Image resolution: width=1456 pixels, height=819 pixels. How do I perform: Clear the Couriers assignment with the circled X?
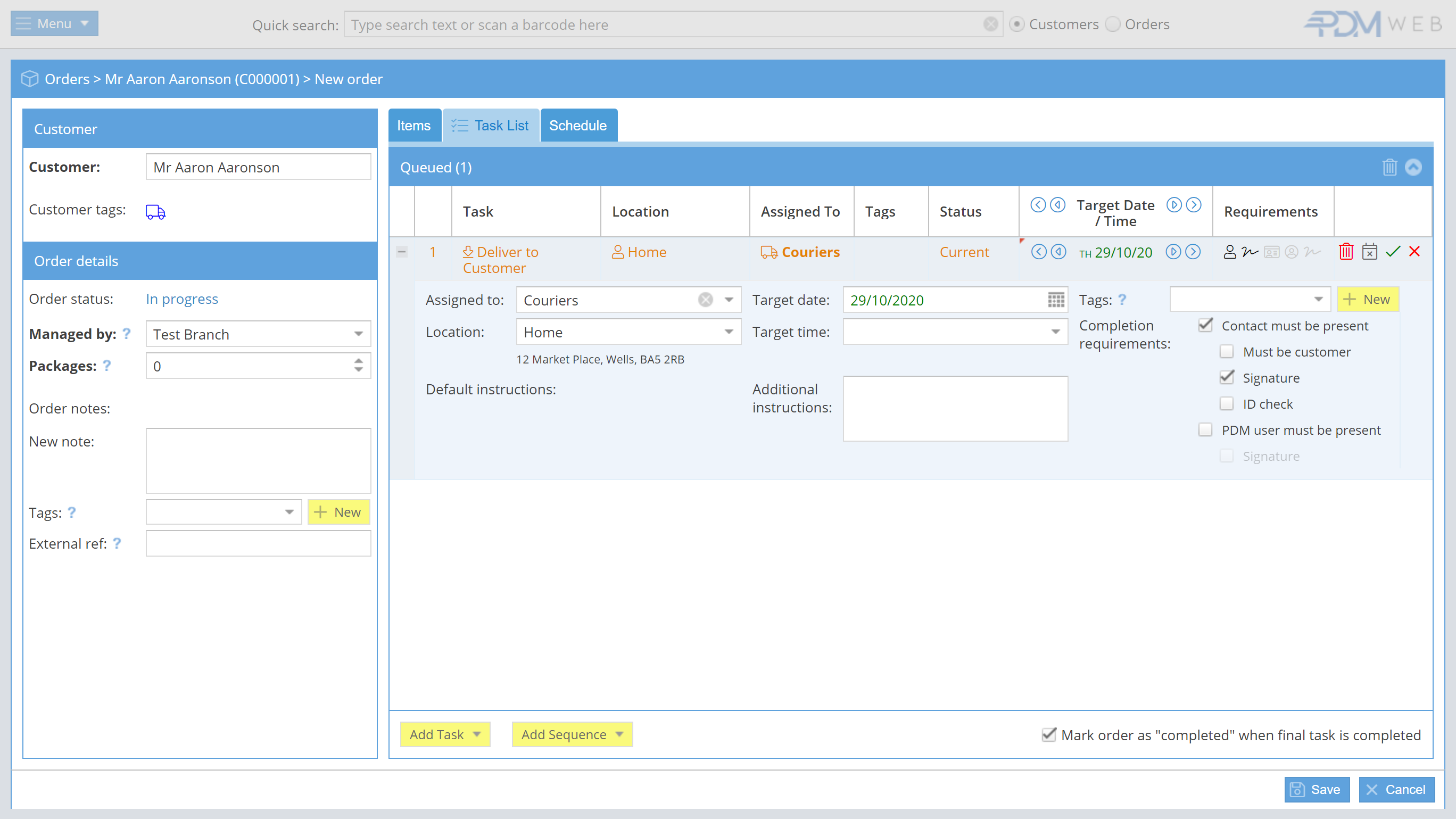click(x=706, y=300)
